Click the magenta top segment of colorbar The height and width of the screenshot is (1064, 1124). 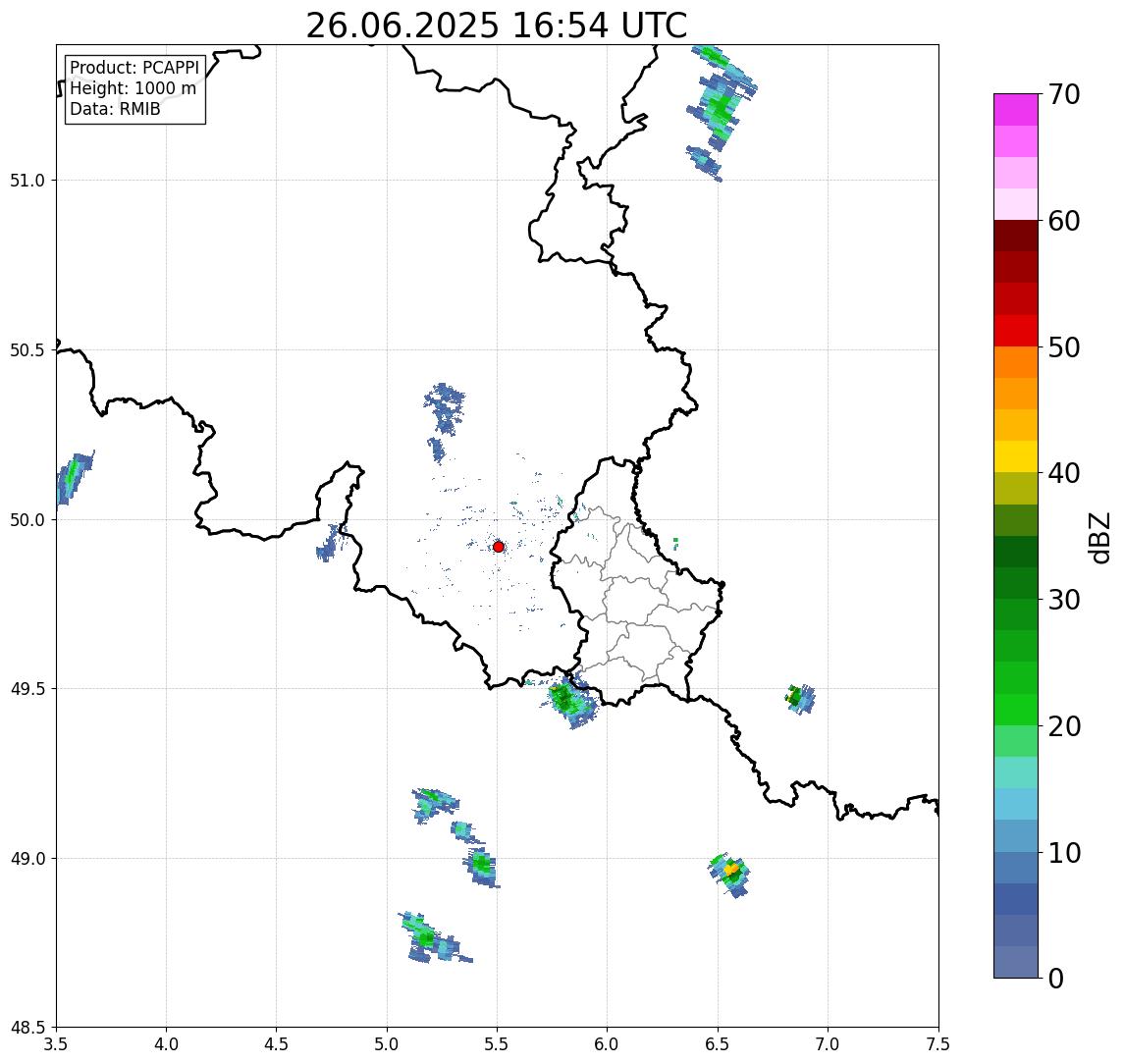pos(1016,110)
